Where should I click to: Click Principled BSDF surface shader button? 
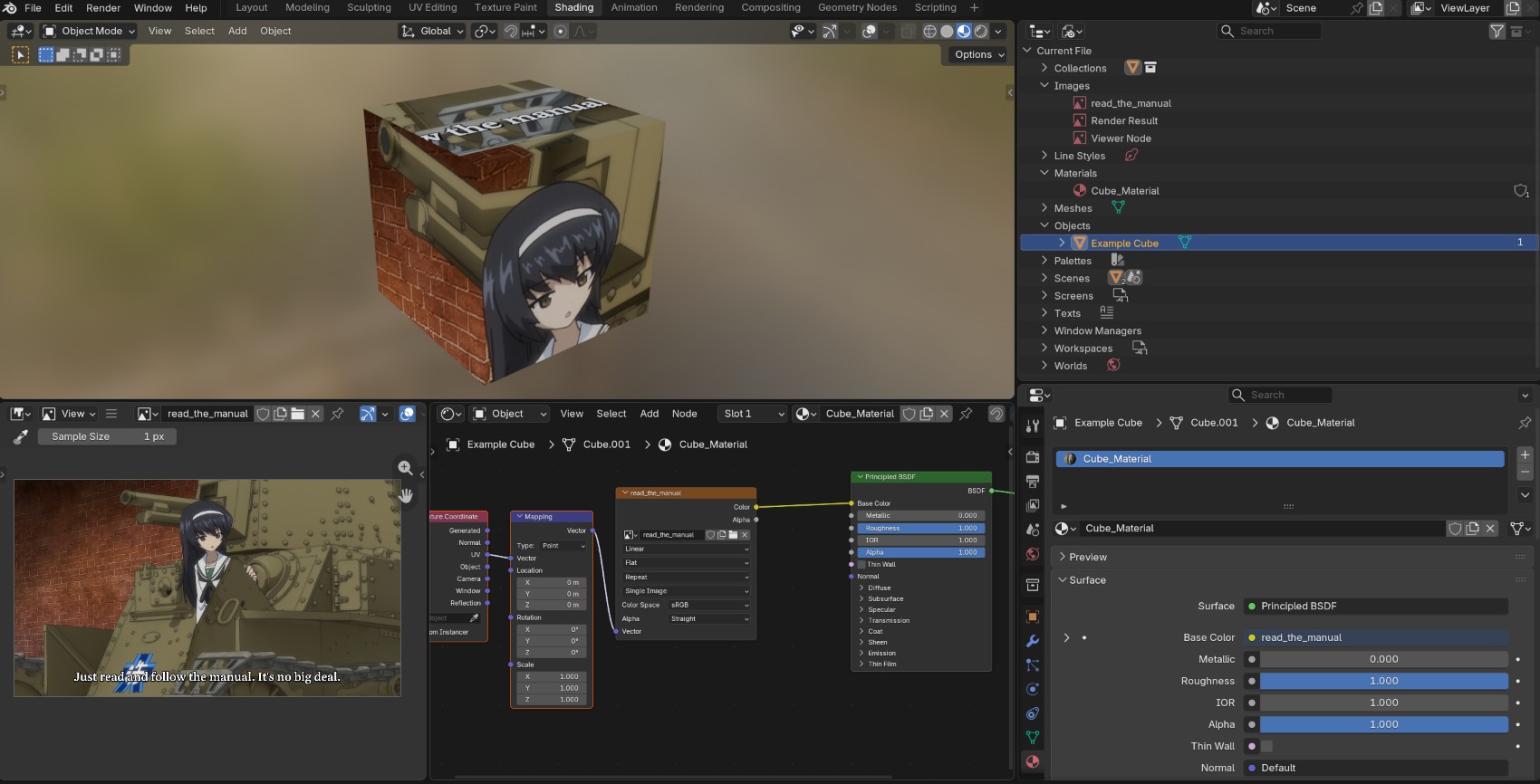coord(1375,607)
